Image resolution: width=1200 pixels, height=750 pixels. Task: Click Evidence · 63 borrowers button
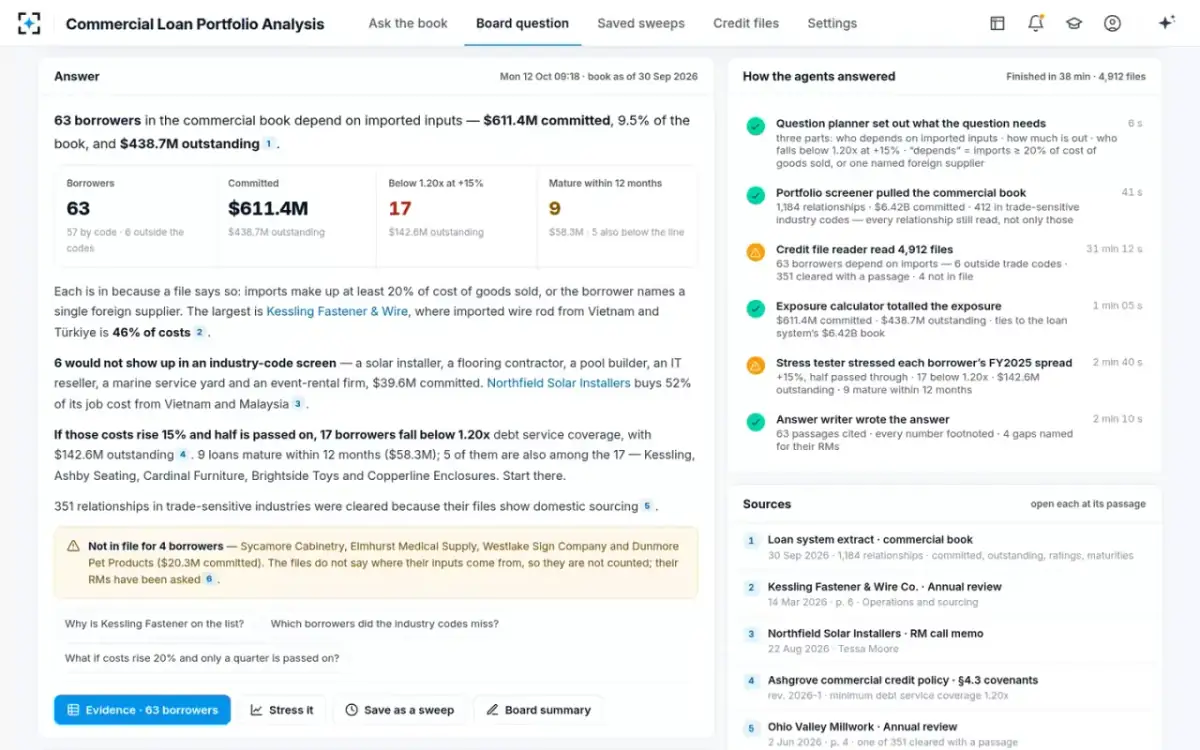coord(142,710)
